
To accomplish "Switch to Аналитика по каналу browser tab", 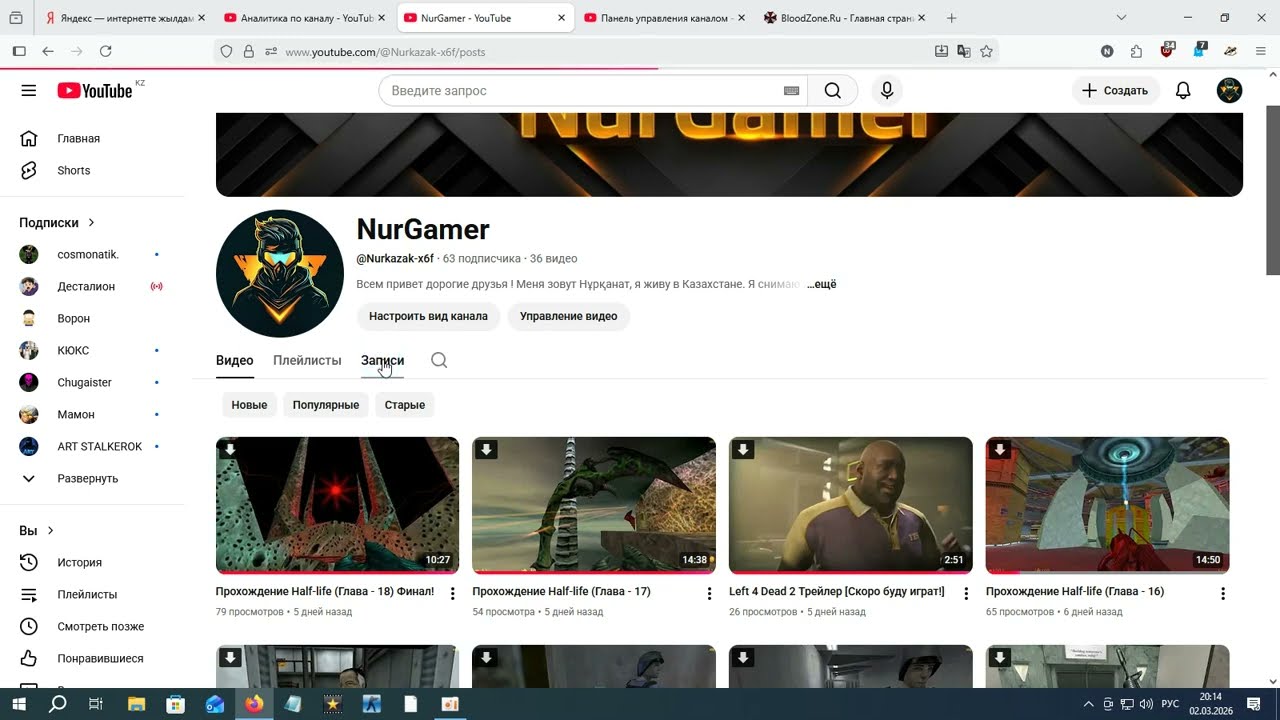I will pos(304,18).
